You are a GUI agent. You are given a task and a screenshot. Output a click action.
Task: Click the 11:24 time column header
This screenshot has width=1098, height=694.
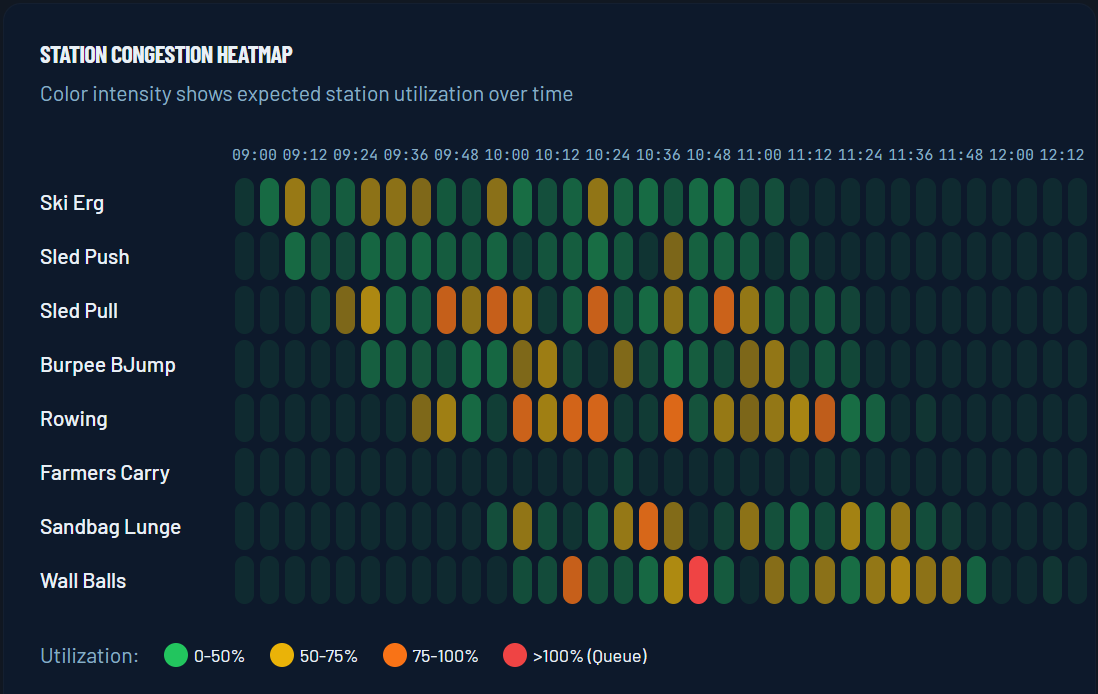pyautogui.click(x=859, y=155)
